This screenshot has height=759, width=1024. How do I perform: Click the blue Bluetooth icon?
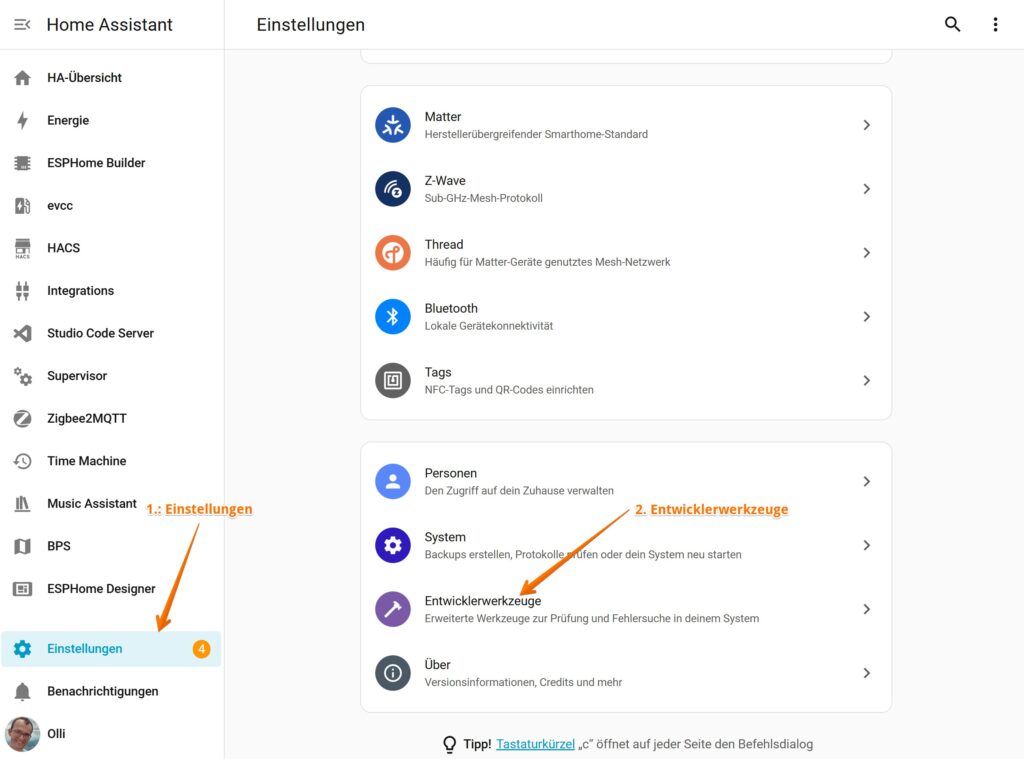393,317
